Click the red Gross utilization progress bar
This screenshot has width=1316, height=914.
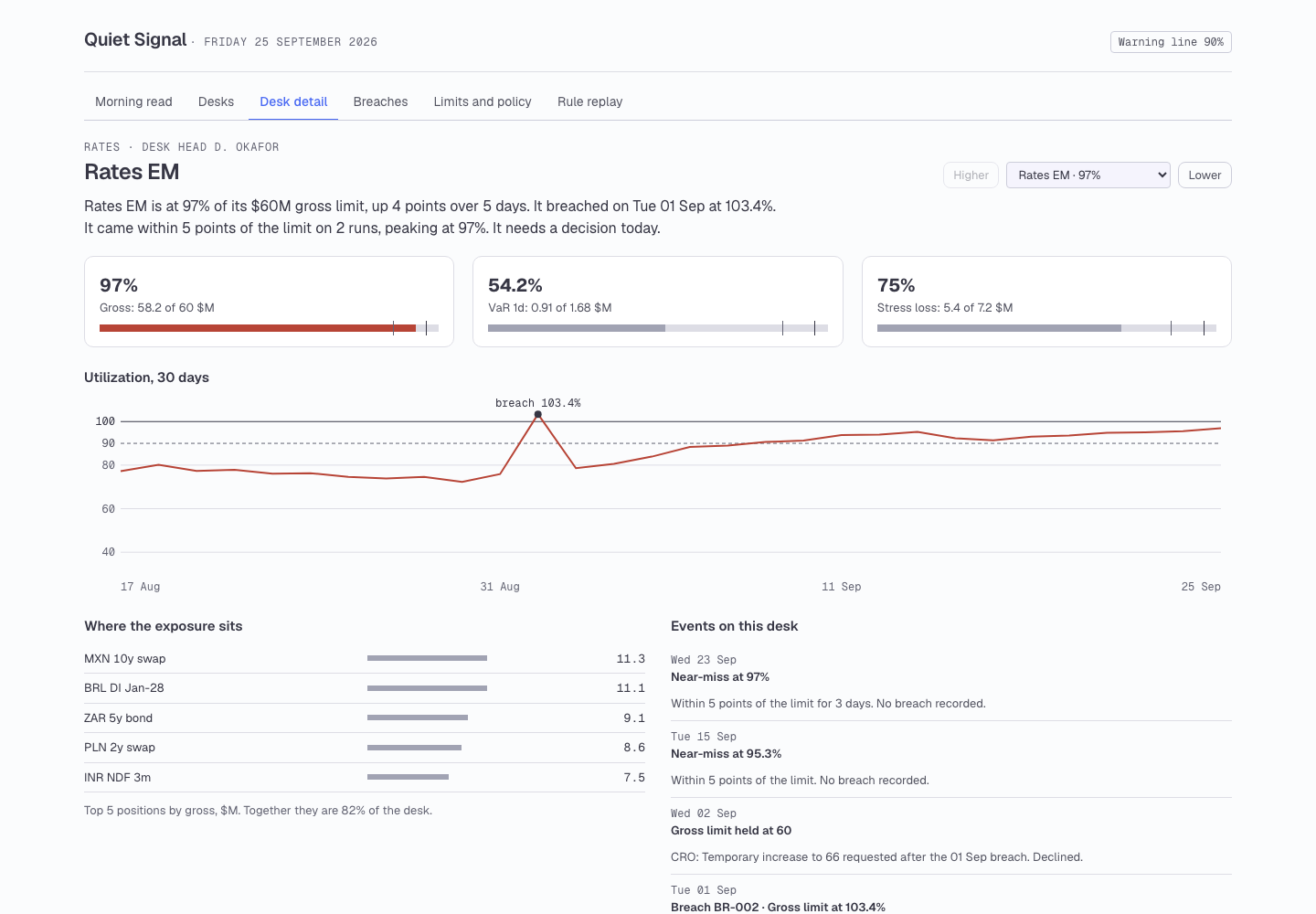coord(269,328)
